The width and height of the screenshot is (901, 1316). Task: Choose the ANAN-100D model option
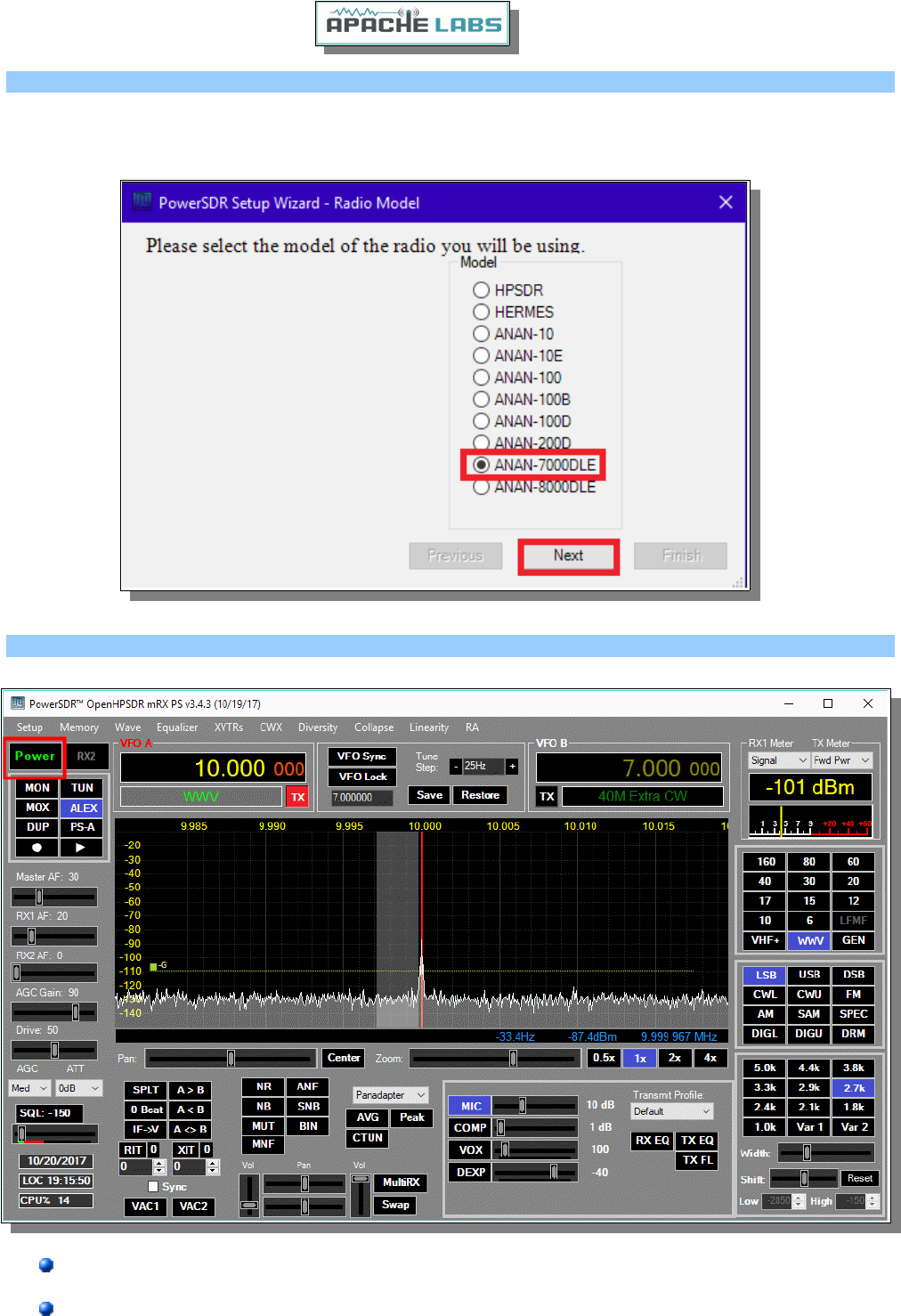tap(523, 421)
